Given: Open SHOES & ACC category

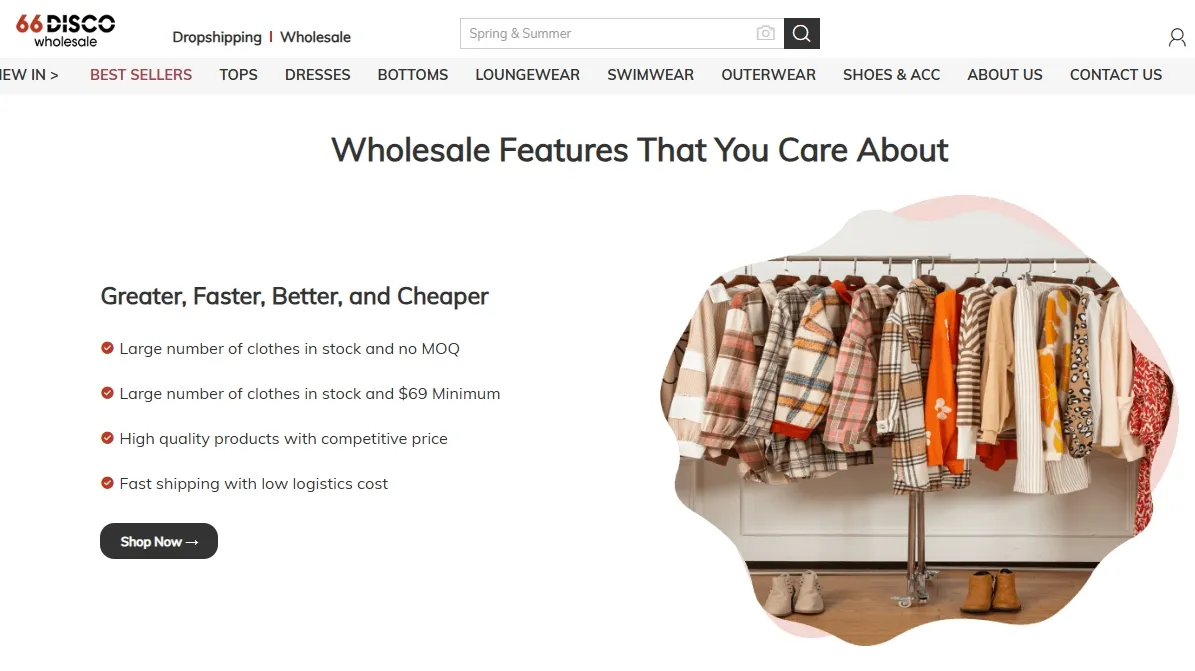Looking at the screenshot, I should [x=892, y=75].
